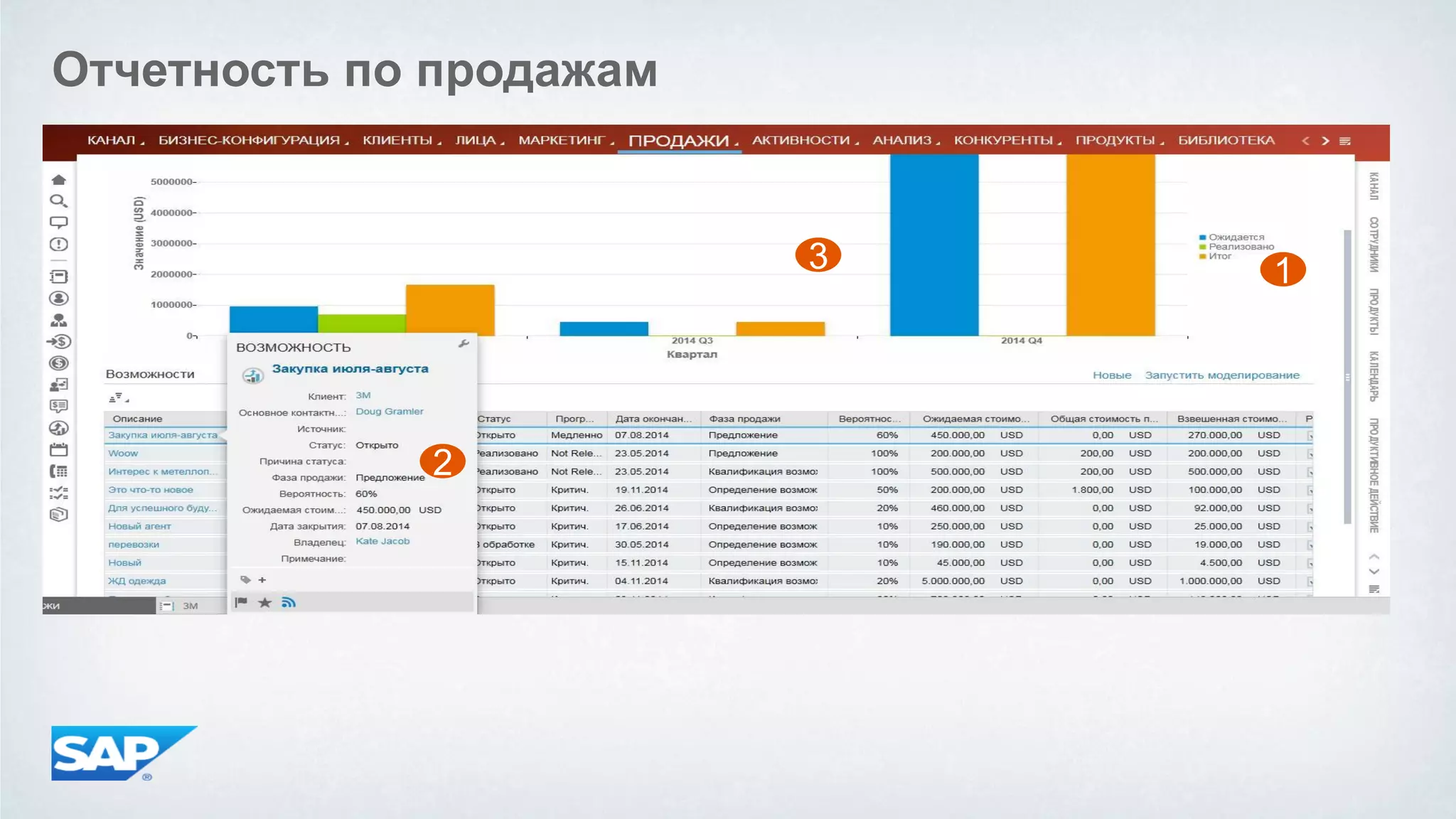Open the calendar icon in left sidebar
The height and width of the screenshot is (819, 1456).
[59, 449]
